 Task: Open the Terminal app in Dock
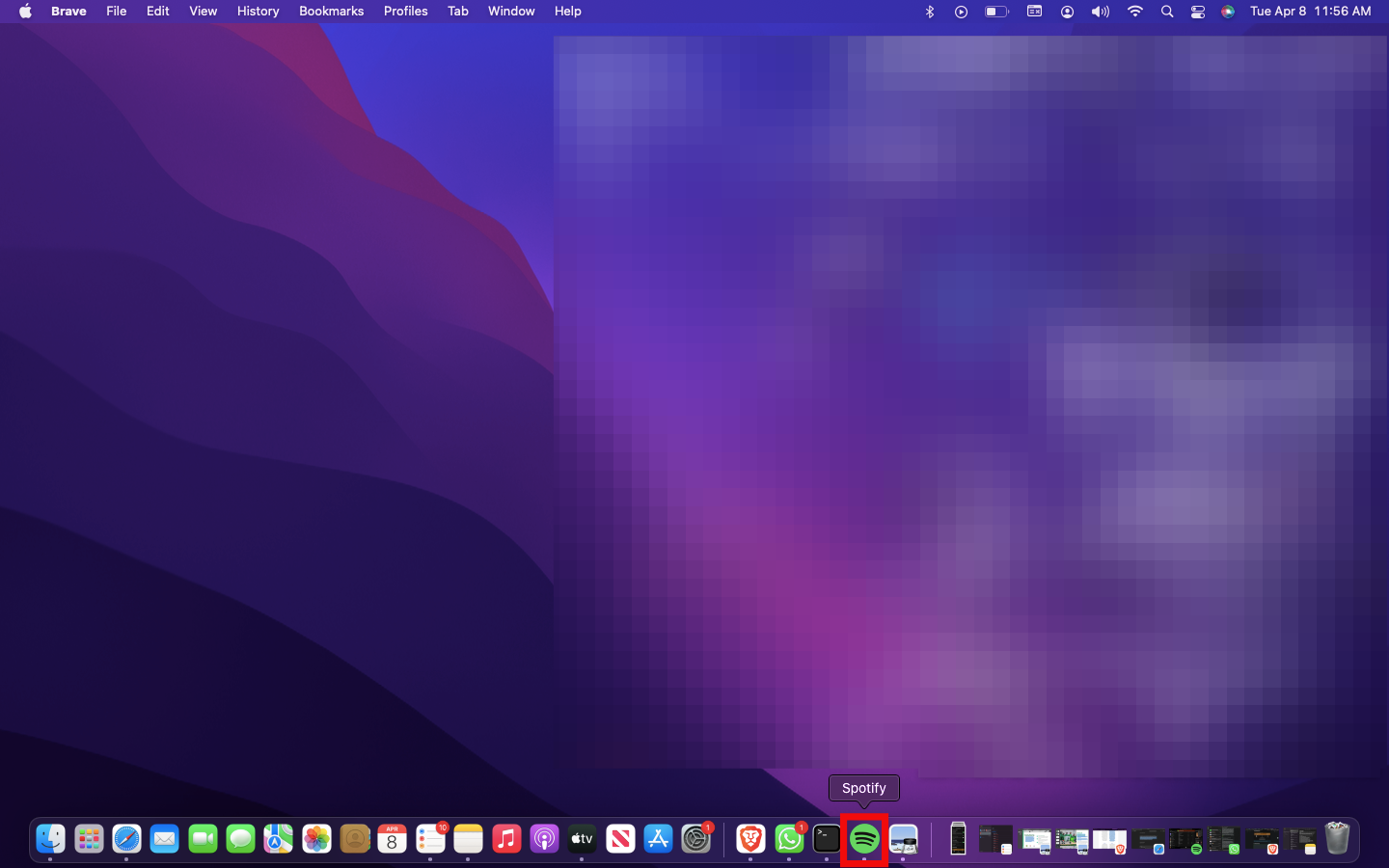tap(827, 839)
